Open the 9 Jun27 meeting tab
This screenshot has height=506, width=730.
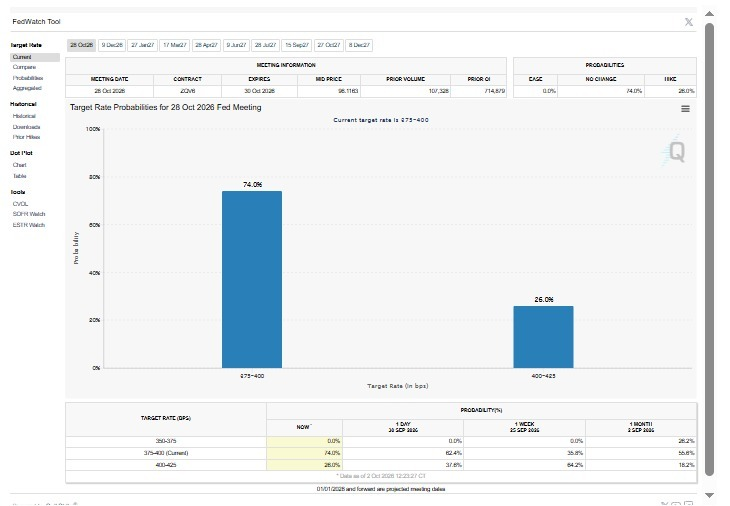click(236, 45)
